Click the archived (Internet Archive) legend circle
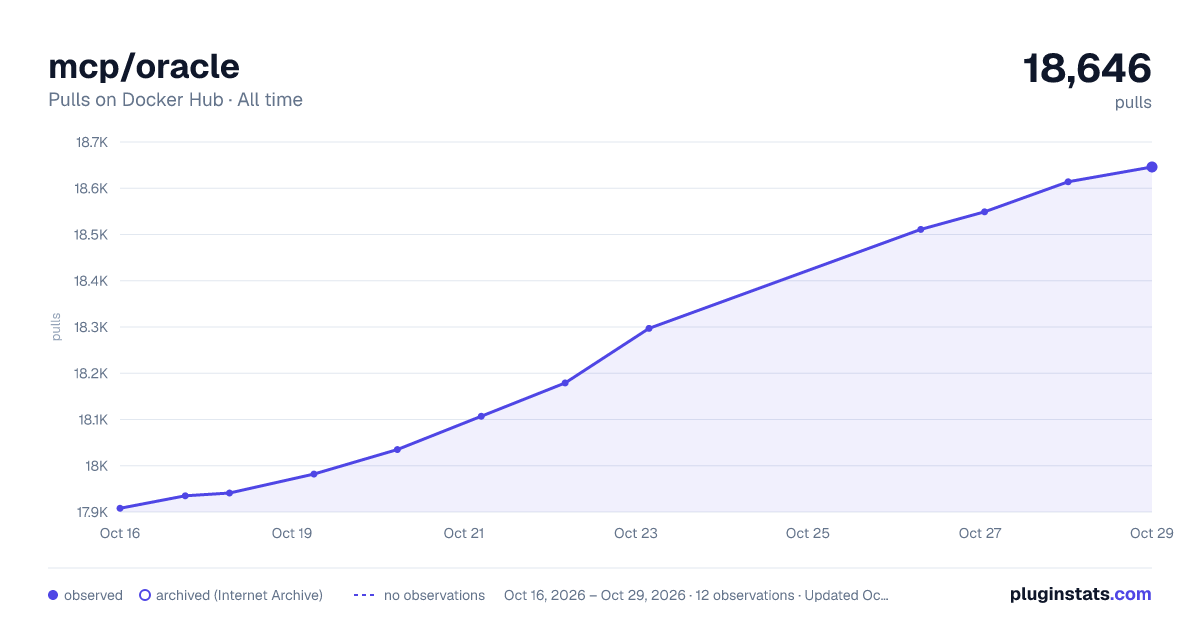The height and width of the screenshot is (630, 1200). click(145, 595)
